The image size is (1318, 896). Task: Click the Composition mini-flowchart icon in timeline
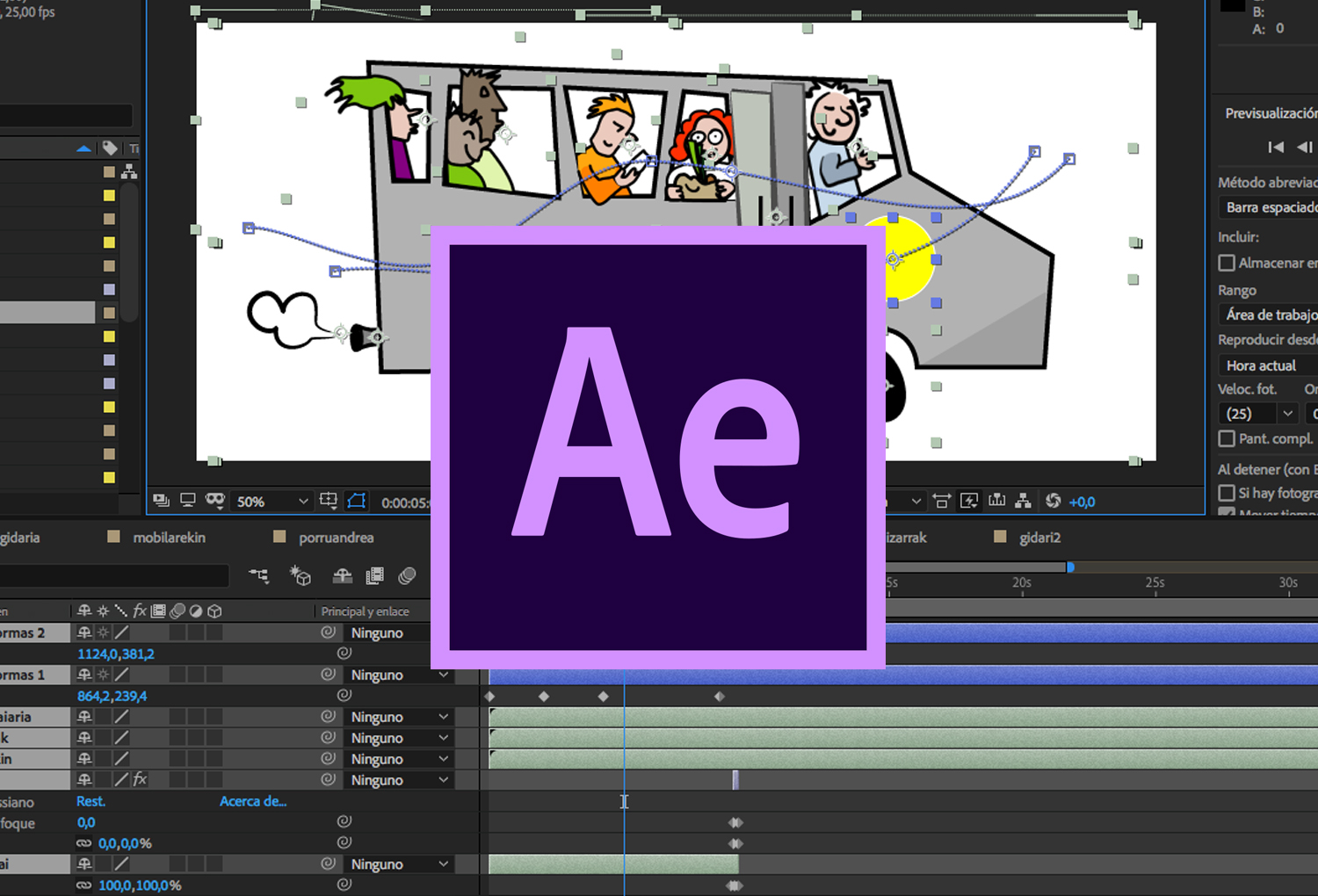tap(259, 576)
